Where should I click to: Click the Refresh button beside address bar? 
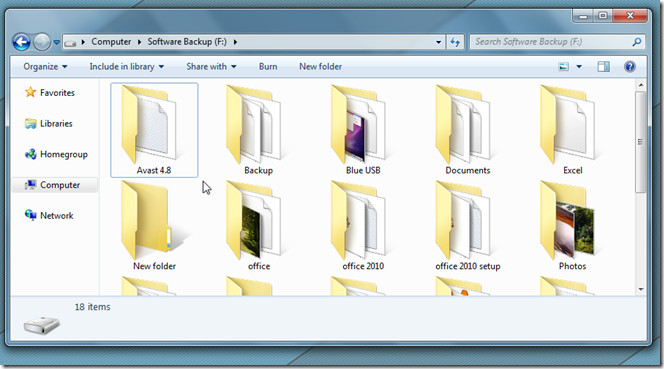pyautogui.click(x=455, y=42)
